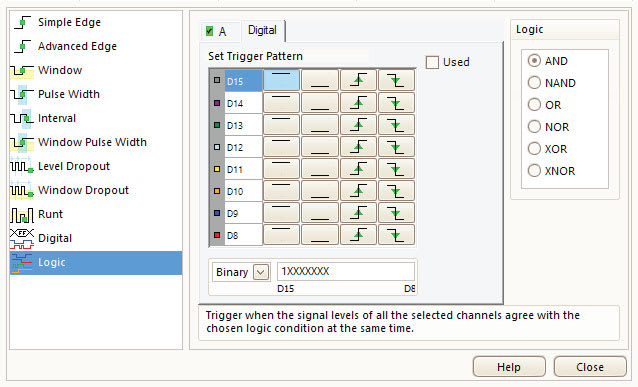Select the Simple Edge trigger type
Image resolution: width=638 pixels, height=387 pixels.
pyautogui.click(x=96, y=22)
